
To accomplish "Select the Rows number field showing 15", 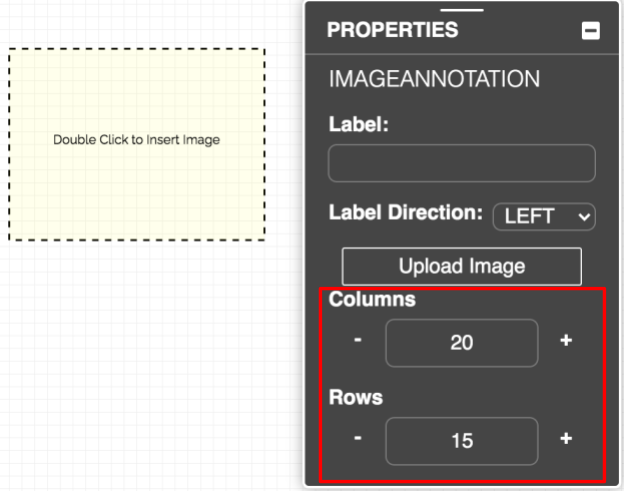I will pos(461,440).
